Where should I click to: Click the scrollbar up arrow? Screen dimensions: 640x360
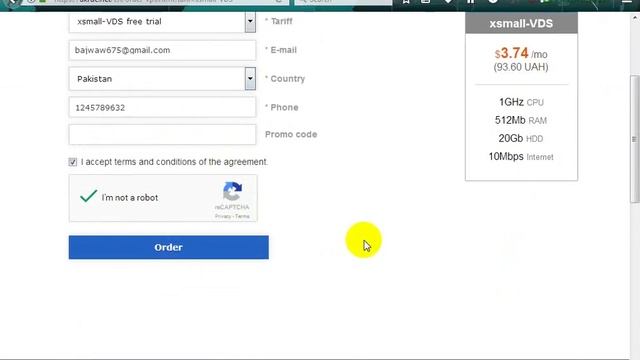[635, 18]
